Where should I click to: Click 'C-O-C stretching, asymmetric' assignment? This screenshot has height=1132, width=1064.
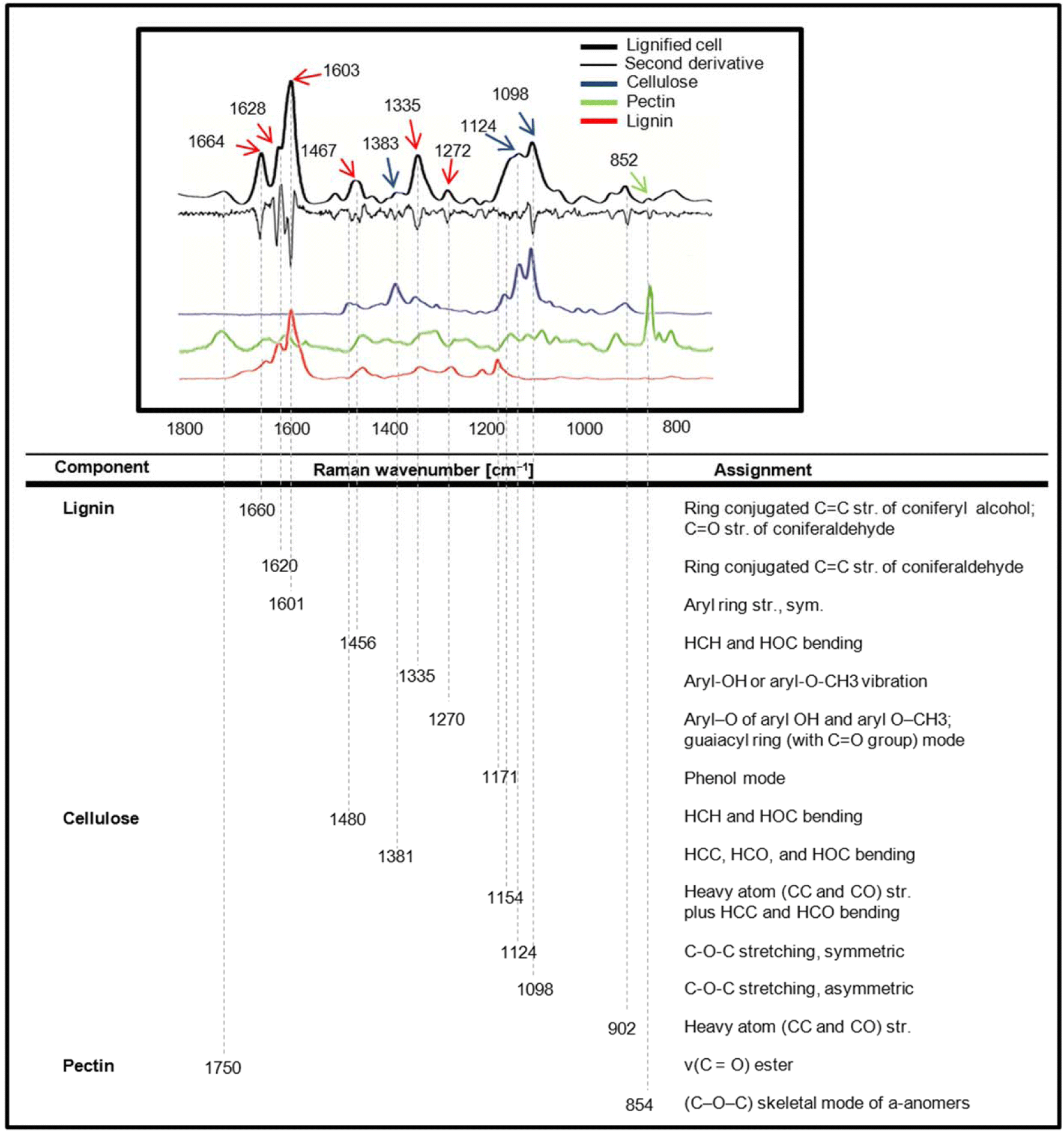[x=799, y=989]
